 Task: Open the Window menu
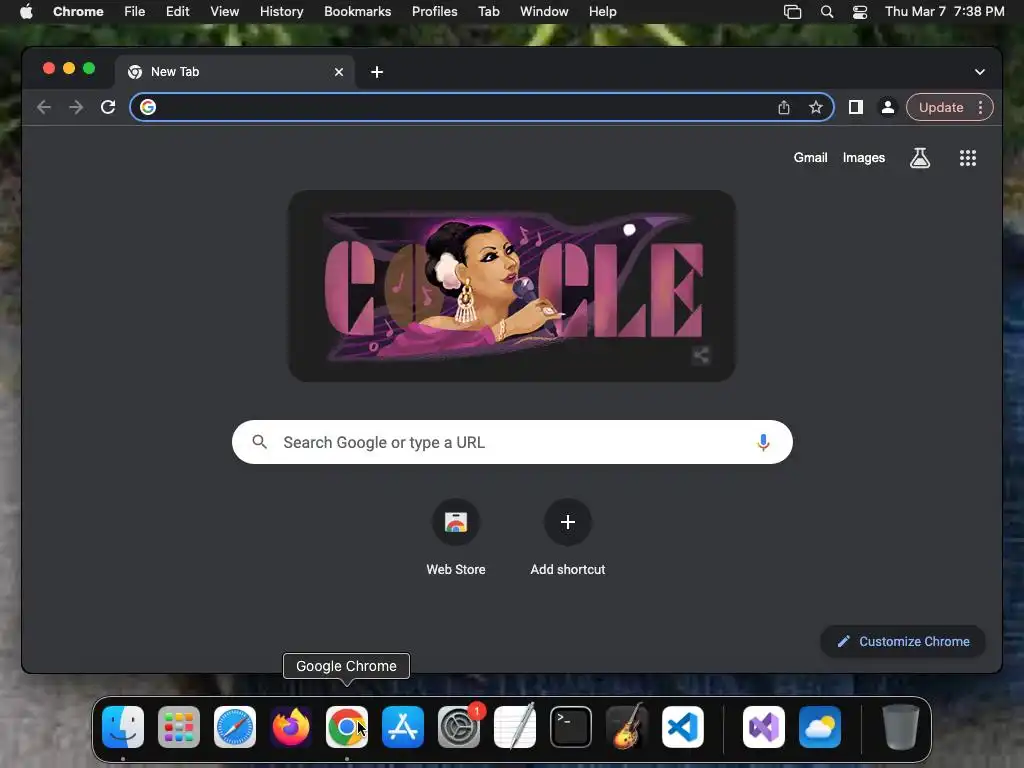click(544, 12)
